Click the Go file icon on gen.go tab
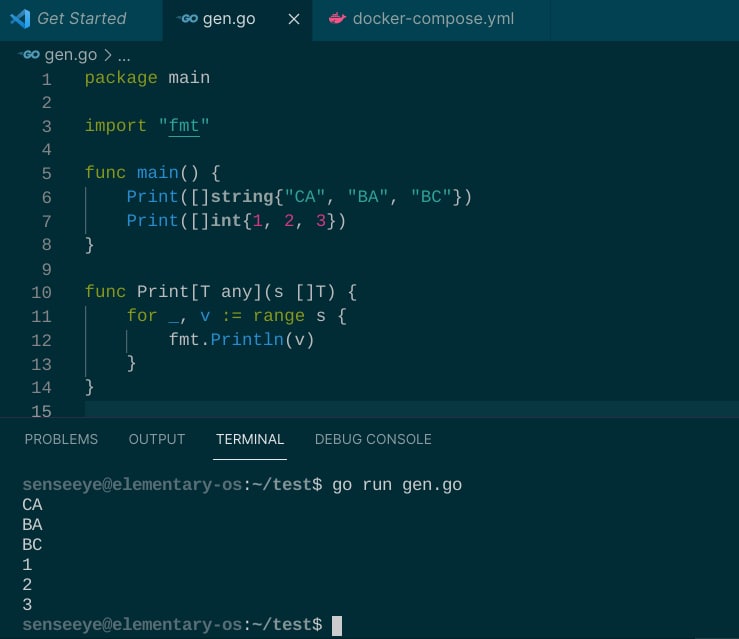 point(188,19)
